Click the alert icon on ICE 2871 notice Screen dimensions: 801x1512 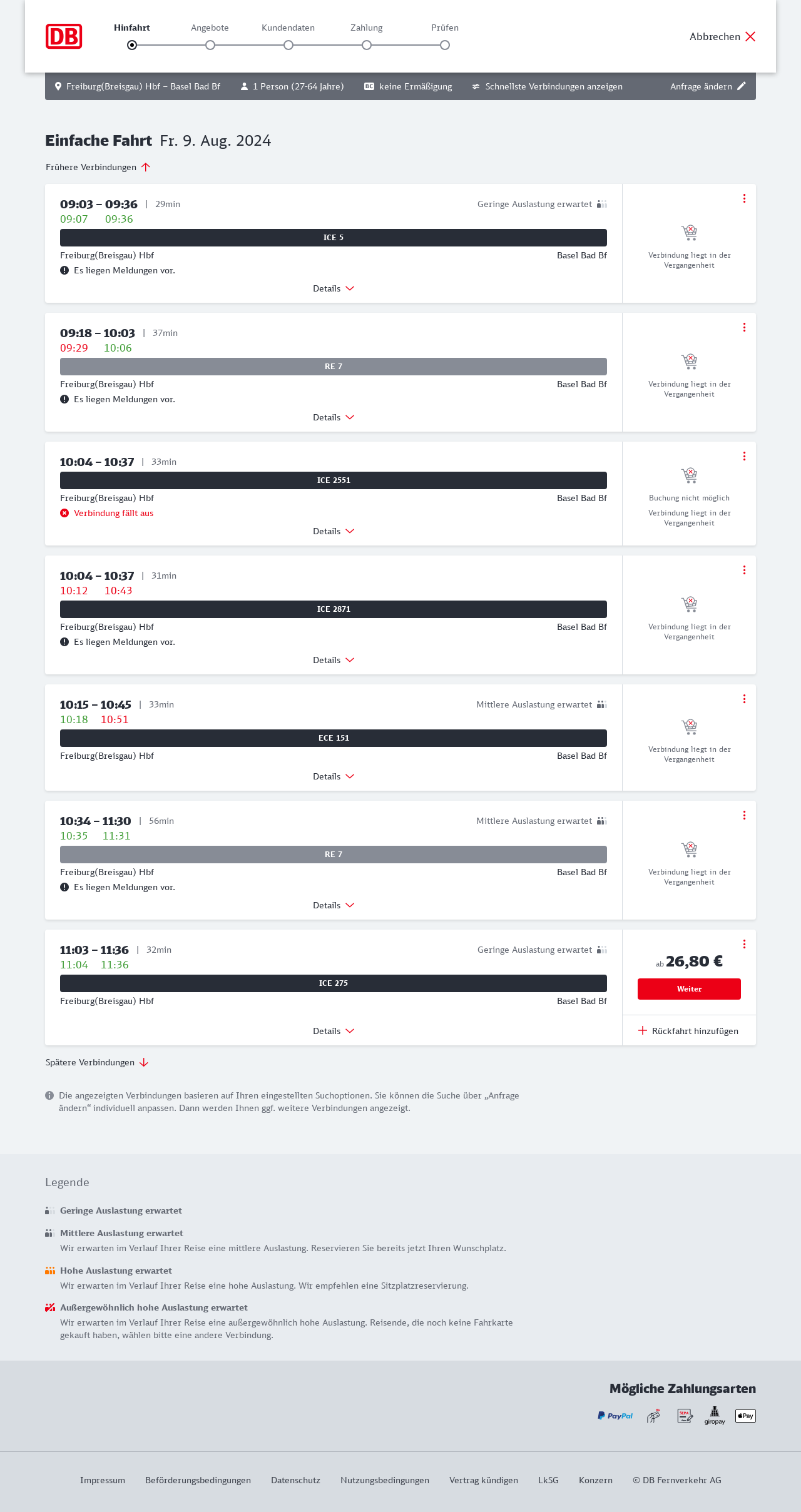tap(64, 642)
